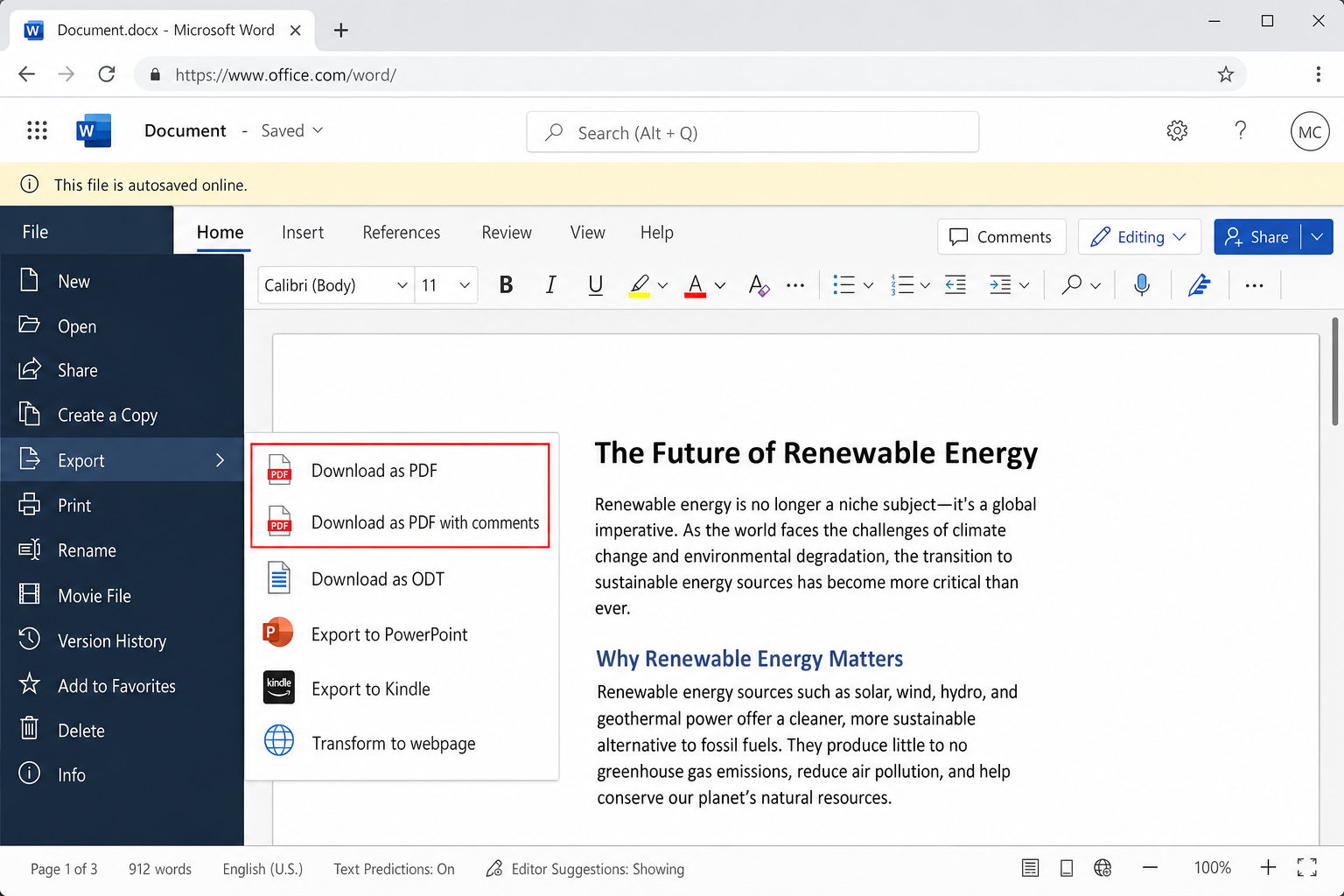Expand indent options dropdown arrow

click(x=1024, y=285)
